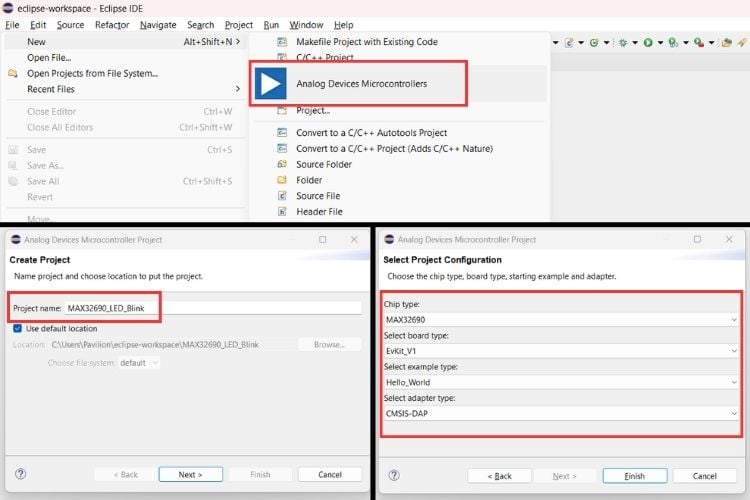This screenshot has width=750, height=500.
Task: Click the yellow Folder icon in the New submenu
Action: tap(282, 180)
